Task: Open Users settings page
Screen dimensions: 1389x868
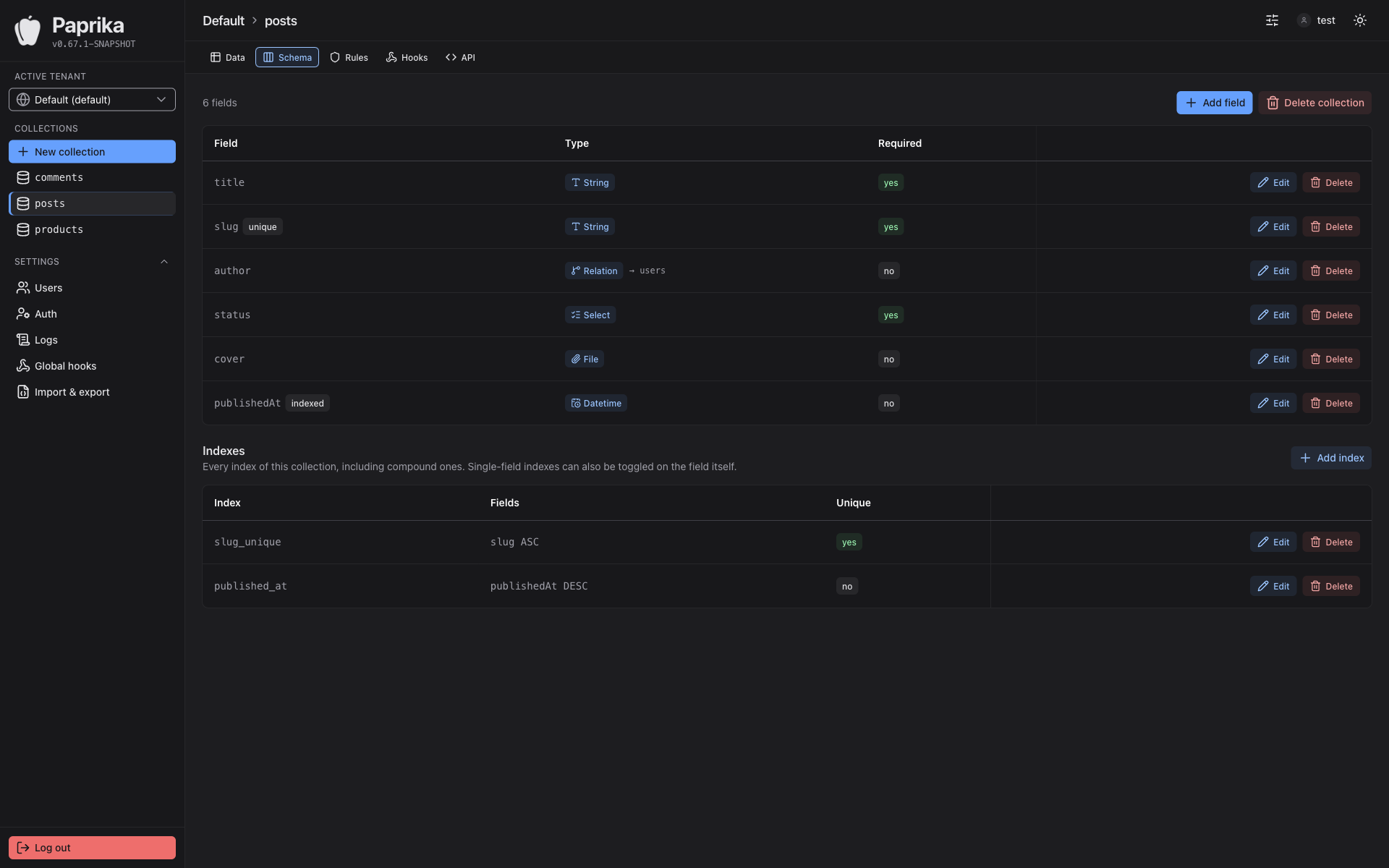Action: pos(92,288)
